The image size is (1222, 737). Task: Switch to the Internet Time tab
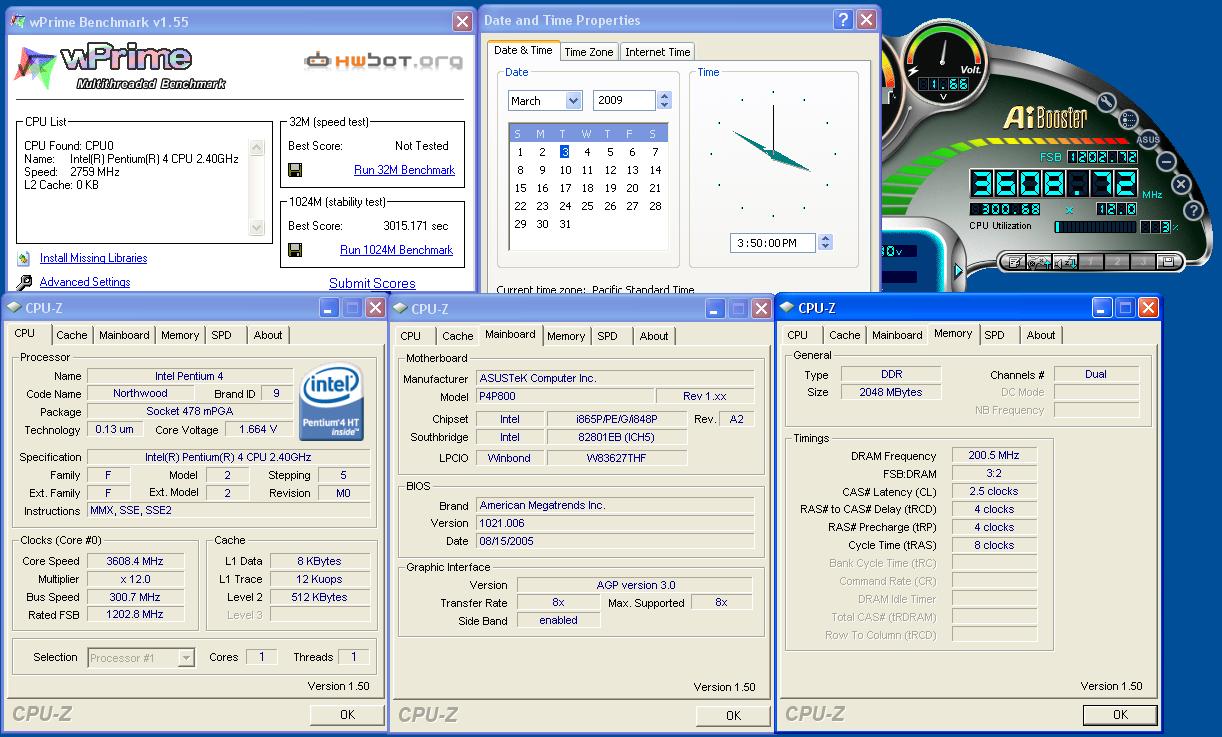tap(657, 52)
